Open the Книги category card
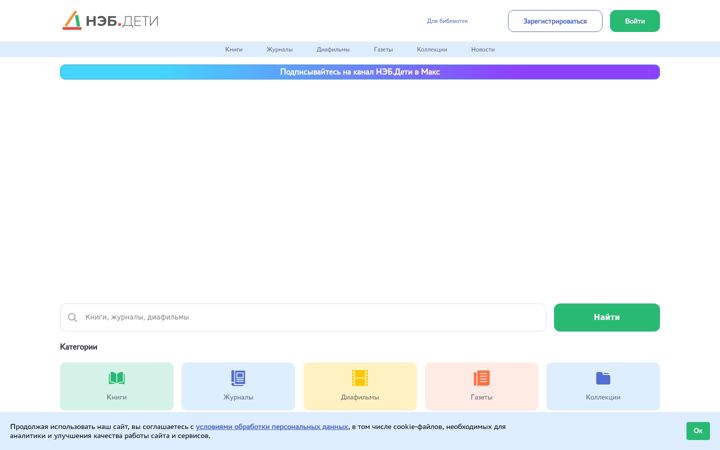Viewport: 720px width, 450px height. point(117,386)
